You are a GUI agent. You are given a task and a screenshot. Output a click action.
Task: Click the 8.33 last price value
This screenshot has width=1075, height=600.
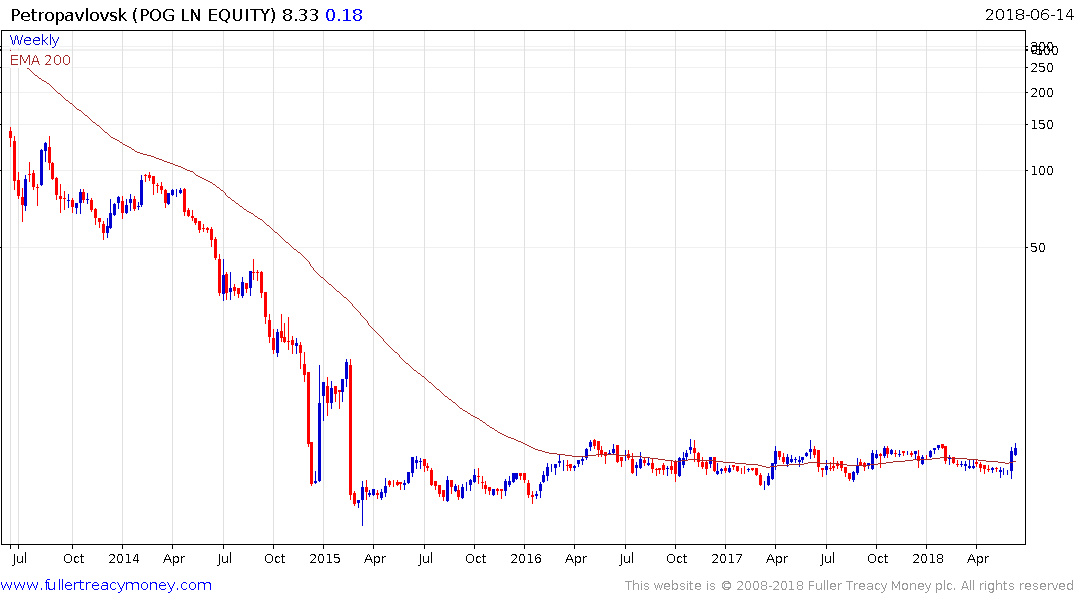click(300, 15)
